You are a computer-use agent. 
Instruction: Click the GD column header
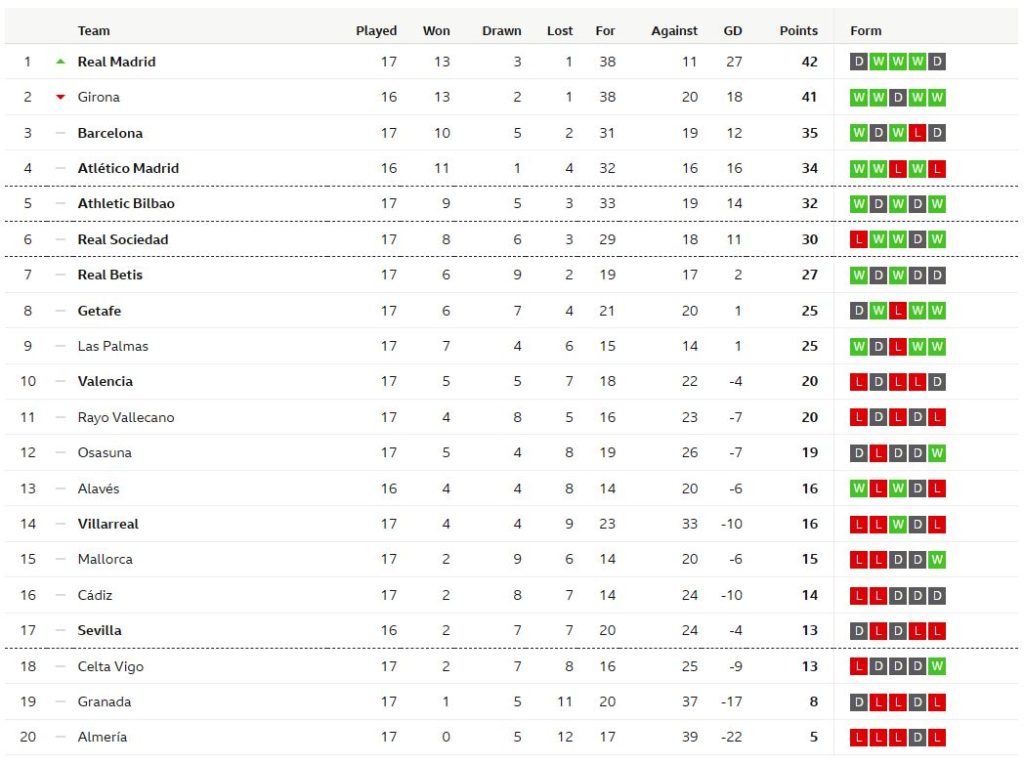point(733,31)
